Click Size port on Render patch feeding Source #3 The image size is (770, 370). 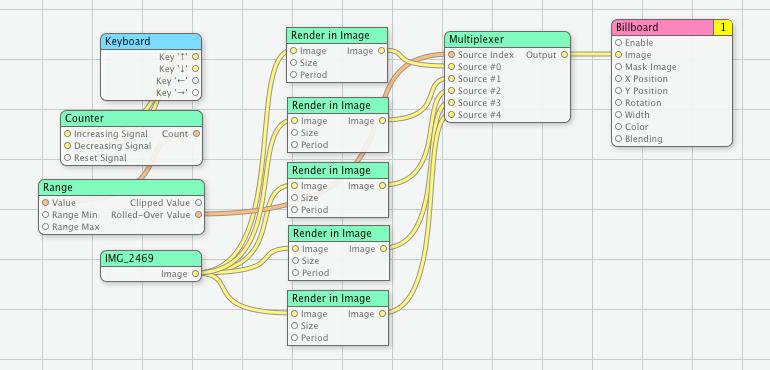tap(295, 261)
